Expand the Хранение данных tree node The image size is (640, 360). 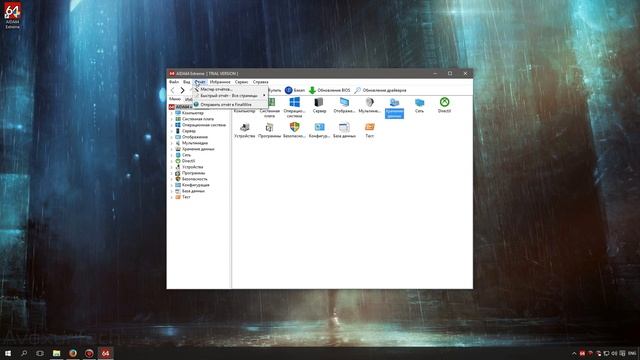[172, 149]
